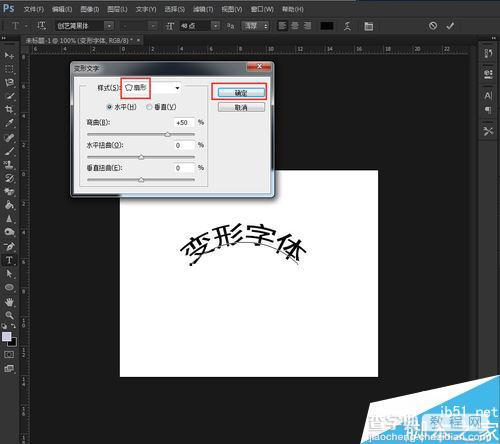Click the foreground color swatch
Screen dimensions: 500x444
[7, 336]
